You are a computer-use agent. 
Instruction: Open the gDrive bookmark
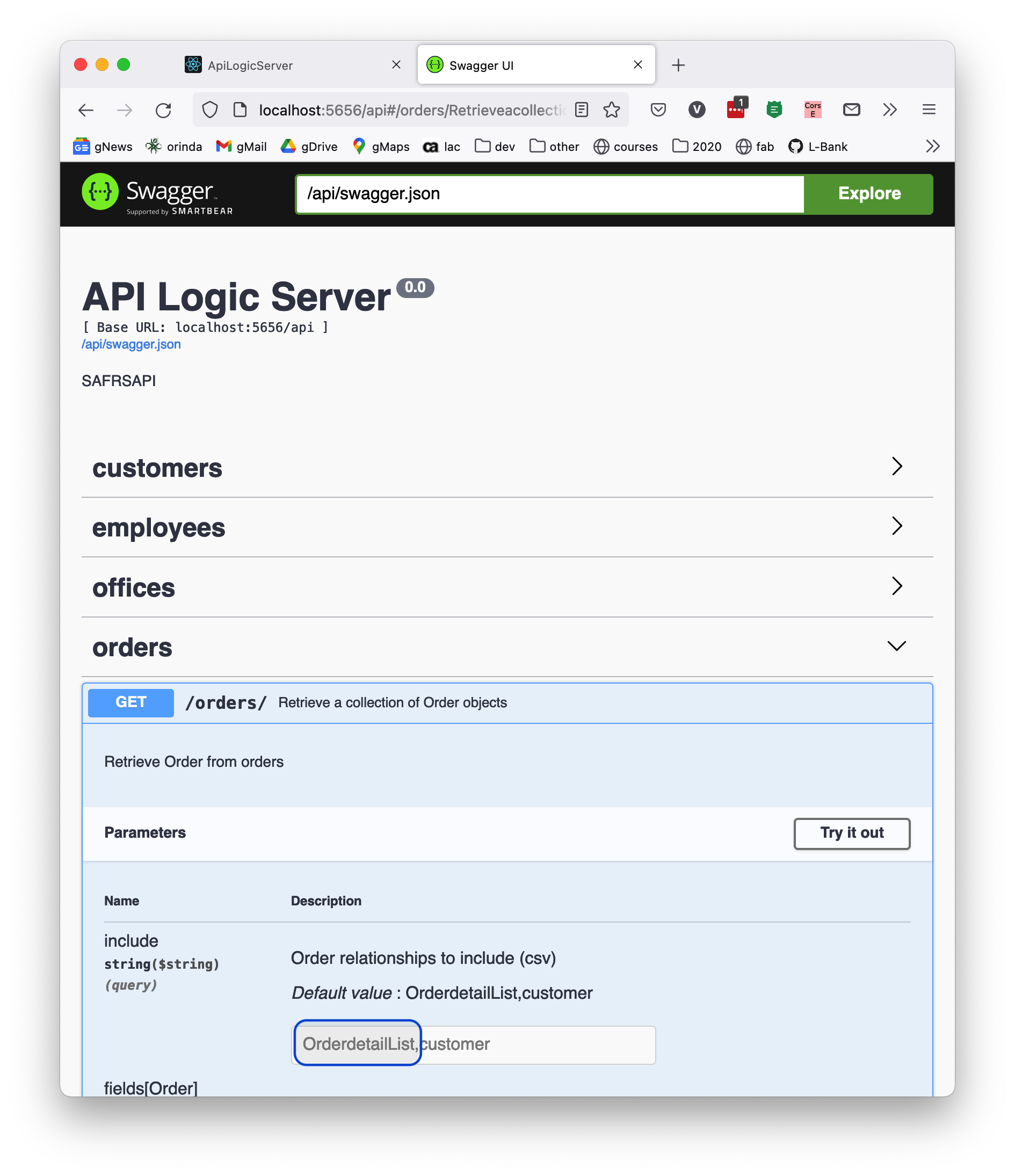pos(309,147)
